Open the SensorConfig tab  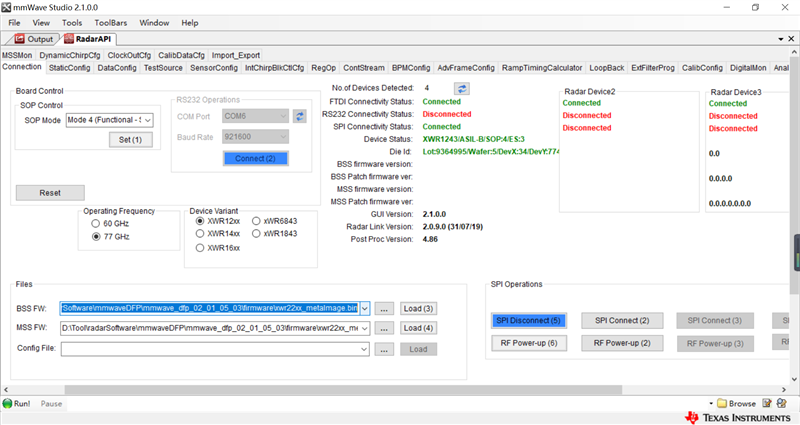(214, 68)
